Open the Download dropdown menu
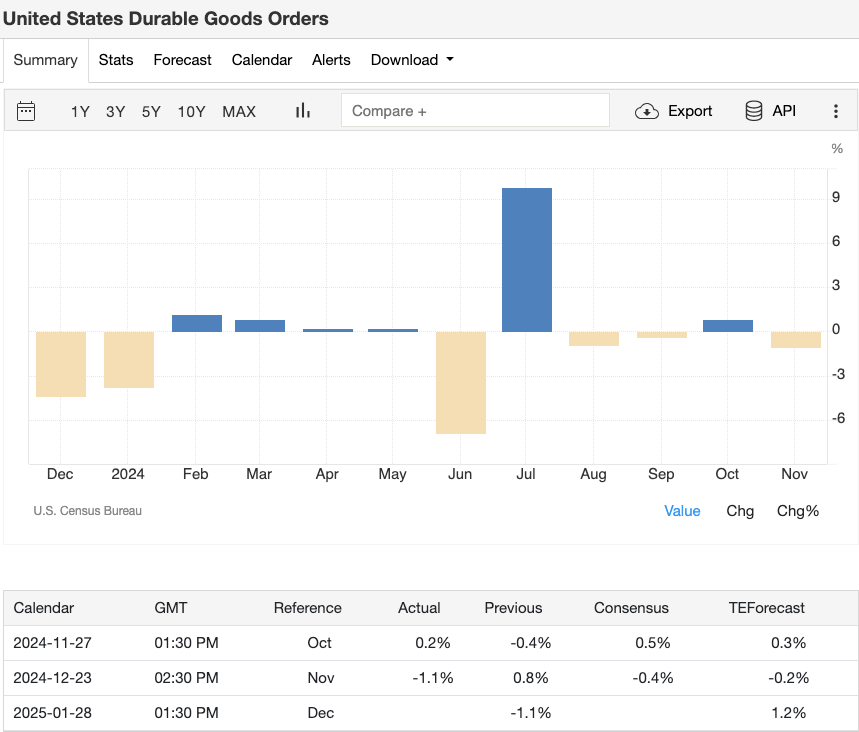The width and height of the screenshot is (859, 732). [412, 60]
